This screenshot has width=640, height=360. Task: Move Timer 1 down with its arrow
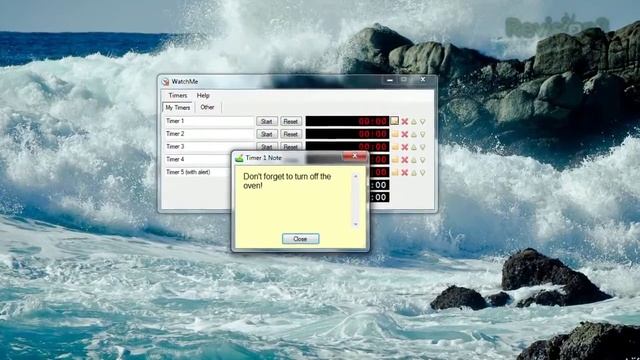pos(423,122)
